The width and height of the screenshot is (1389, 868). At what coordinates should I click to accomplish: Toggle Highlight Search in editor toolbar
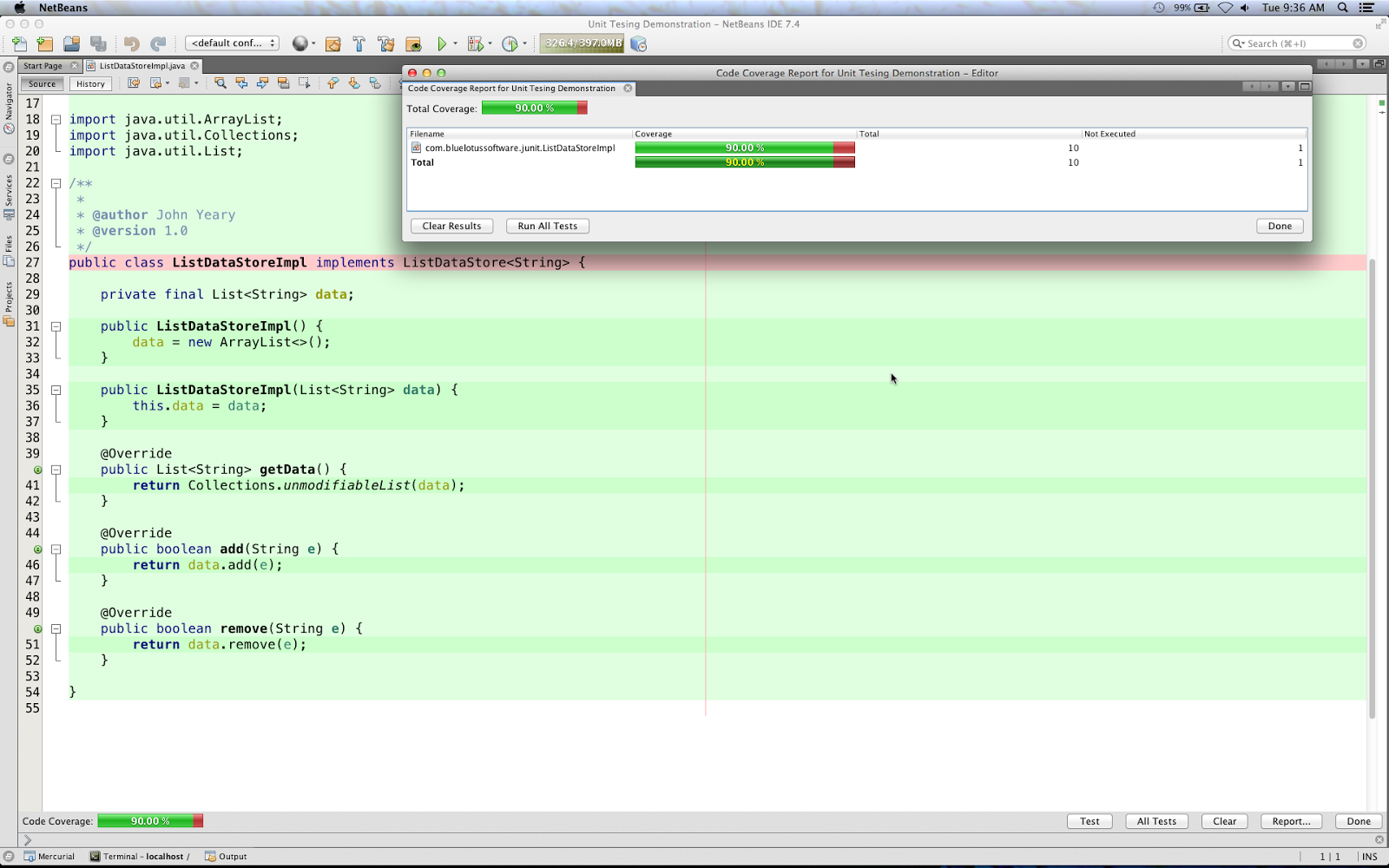283,83
